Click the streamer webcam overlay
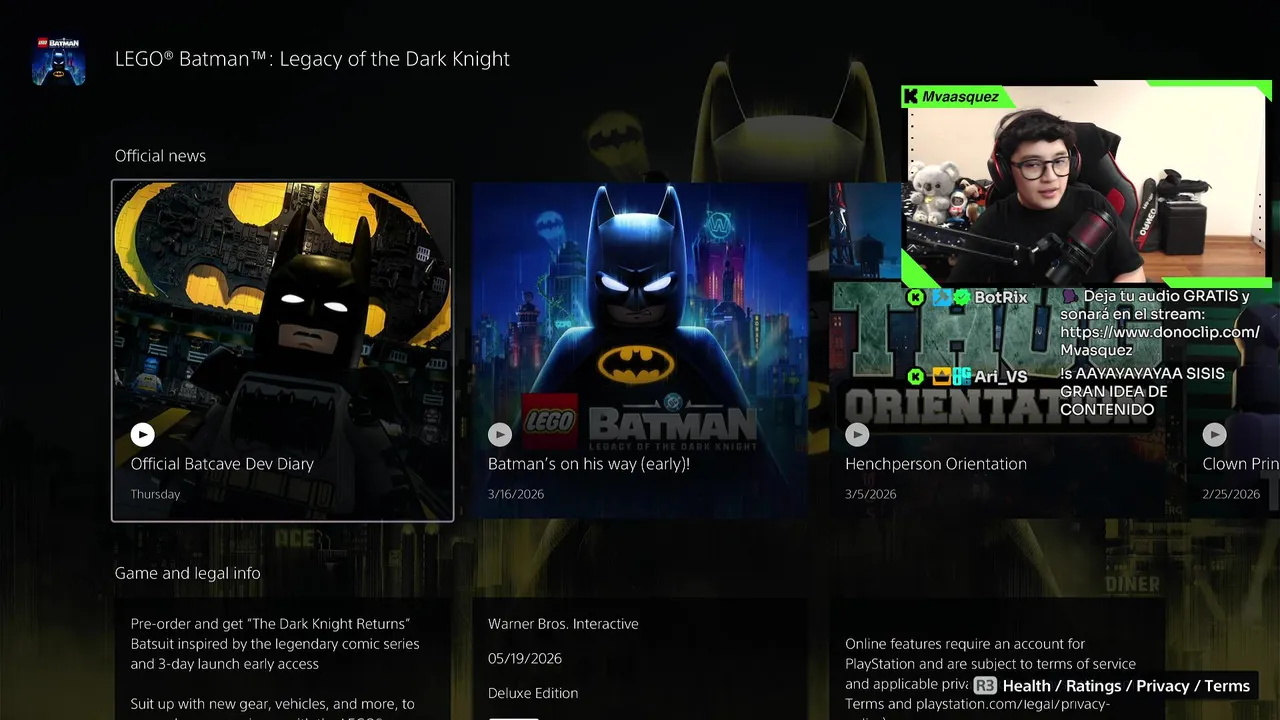Screen dimensions: 1280x720 [x=1087, y=184]
